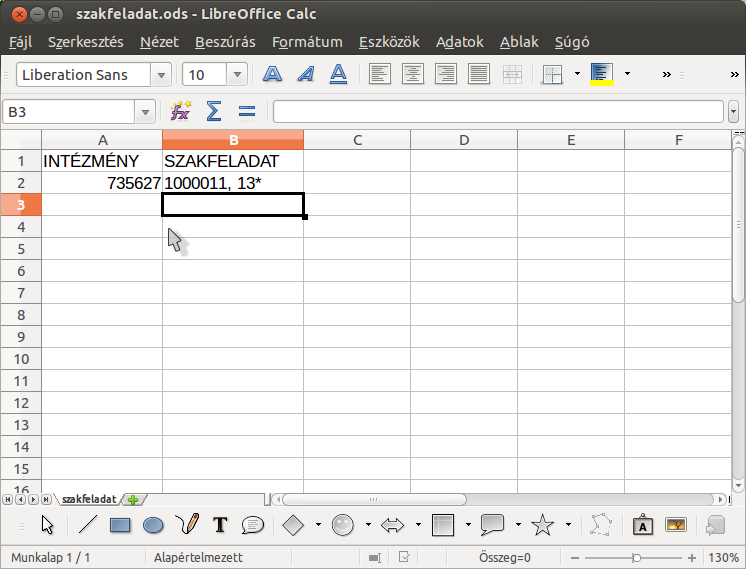Open Name Box dropdown arrow

click(x=145, y=112)
